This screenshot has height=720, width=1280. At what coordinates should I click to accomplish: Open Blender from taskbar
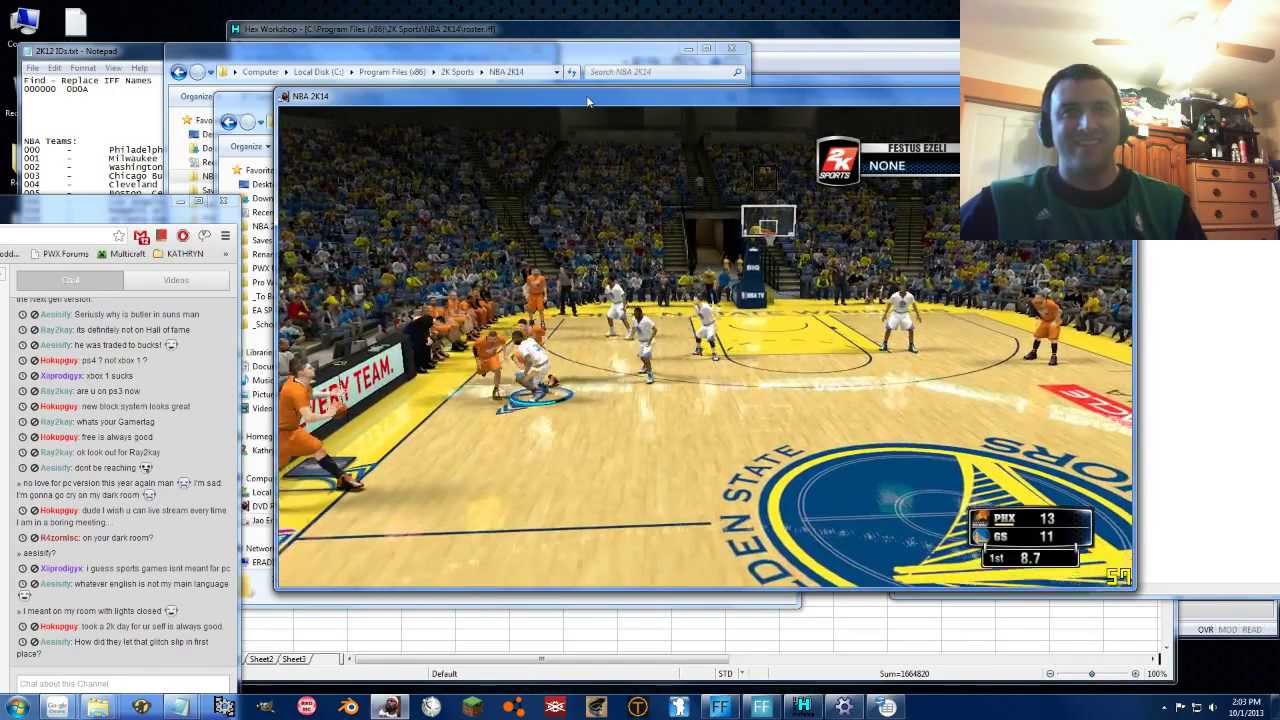click(348, 708)
